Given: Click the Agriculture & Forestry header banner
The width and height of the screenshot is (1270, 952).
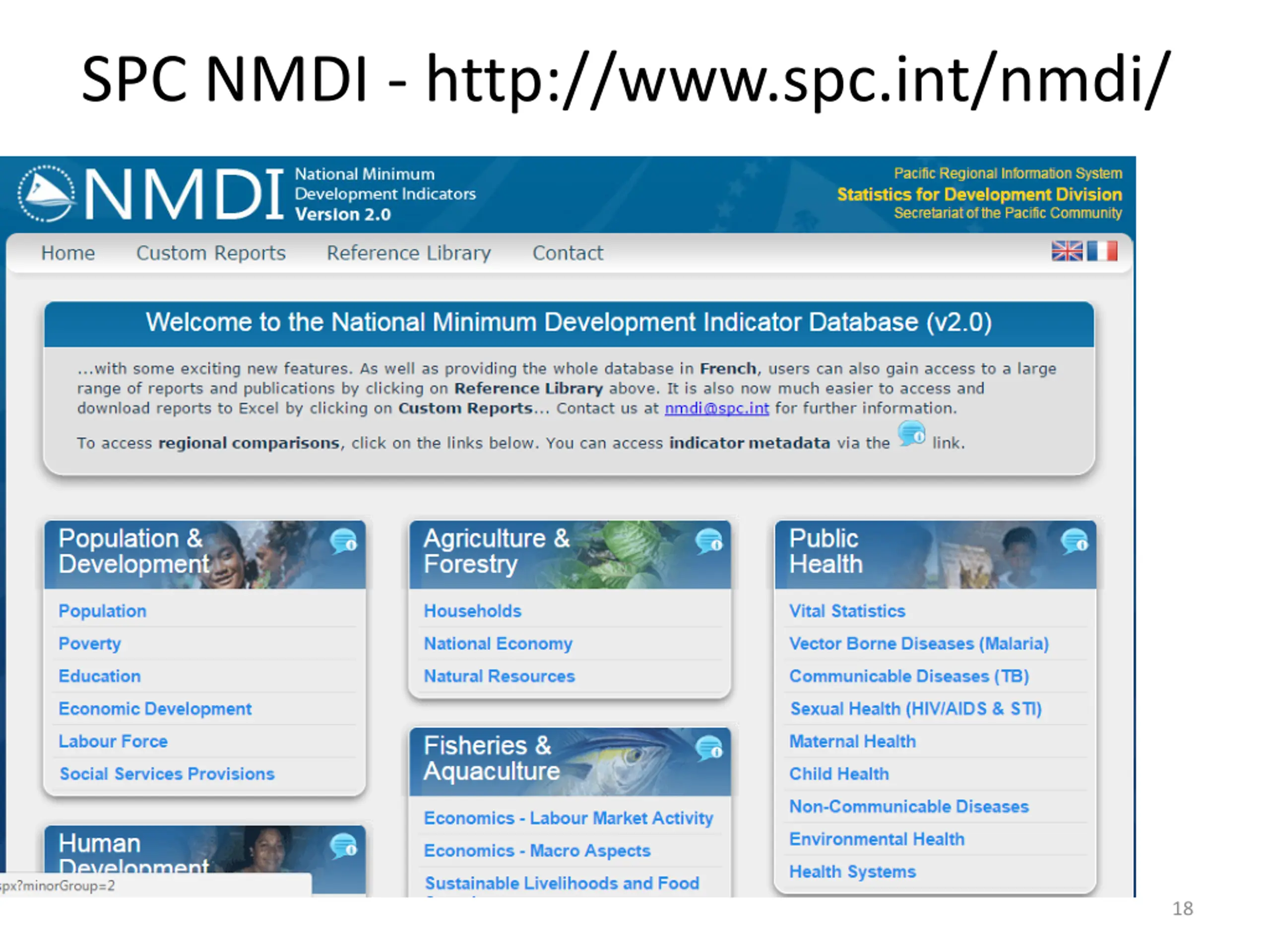Looking at the screenshot, I should tap(570, 554).
